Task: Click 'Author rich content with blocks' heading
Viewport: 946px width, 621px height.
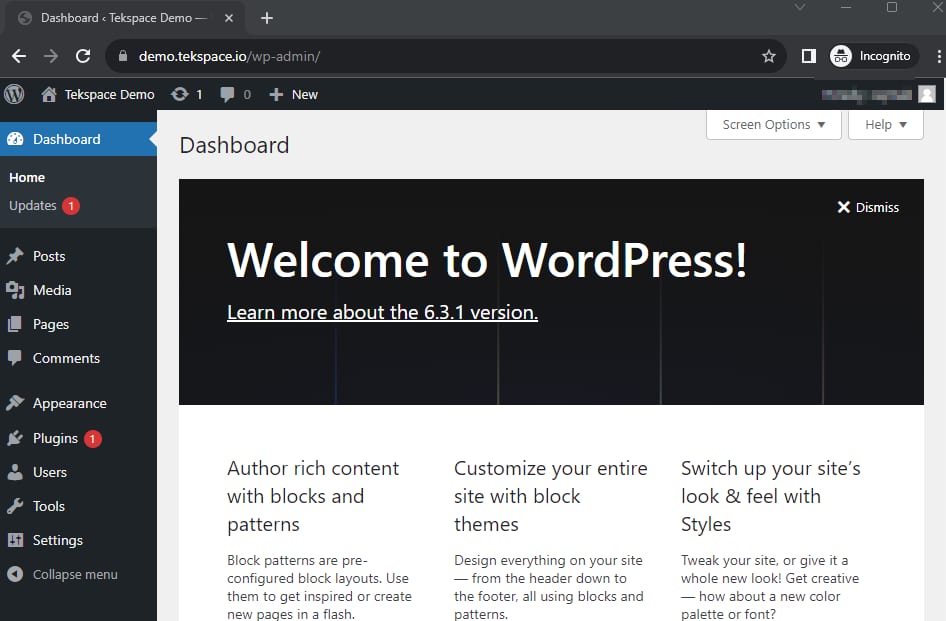Action: click(x=313, y=496)
